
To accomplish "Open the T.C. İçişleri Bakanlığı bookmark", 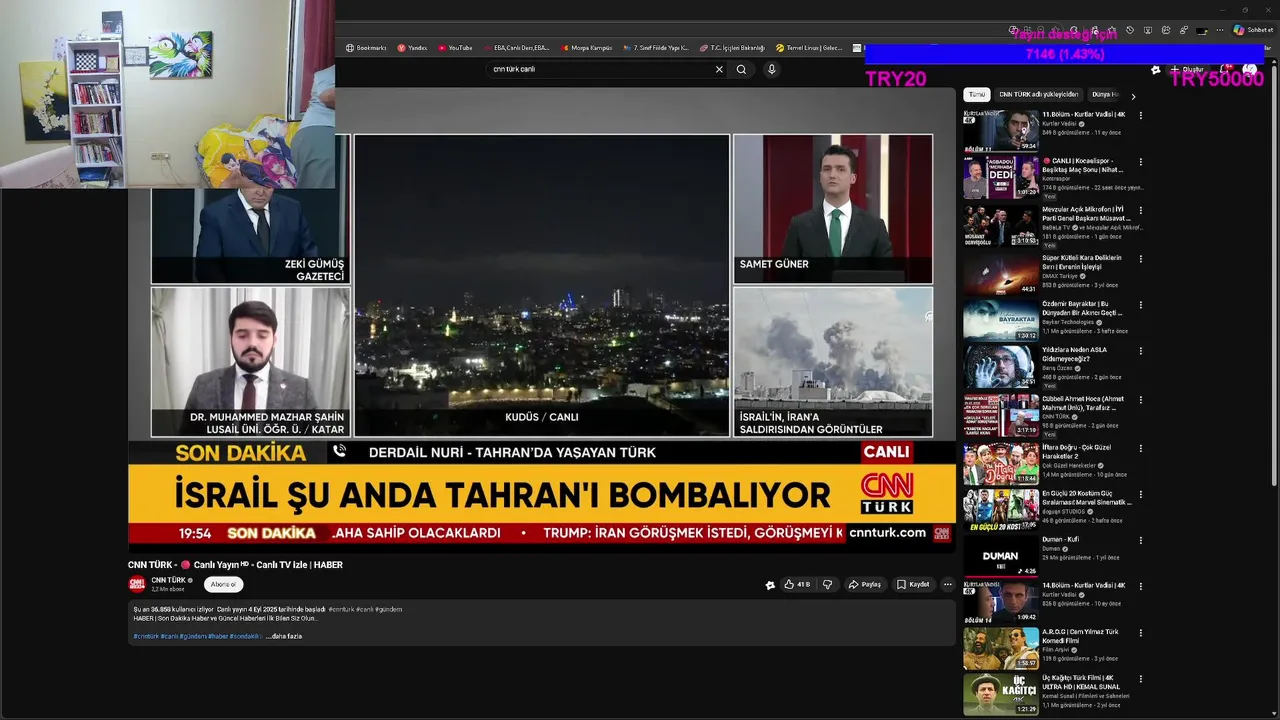I will pyautogui.click(x=732, y=48).
